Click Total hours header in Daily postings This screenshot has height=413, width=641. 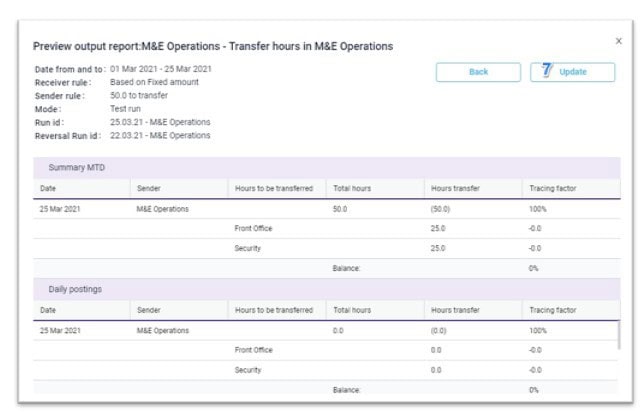pos(352,310)
